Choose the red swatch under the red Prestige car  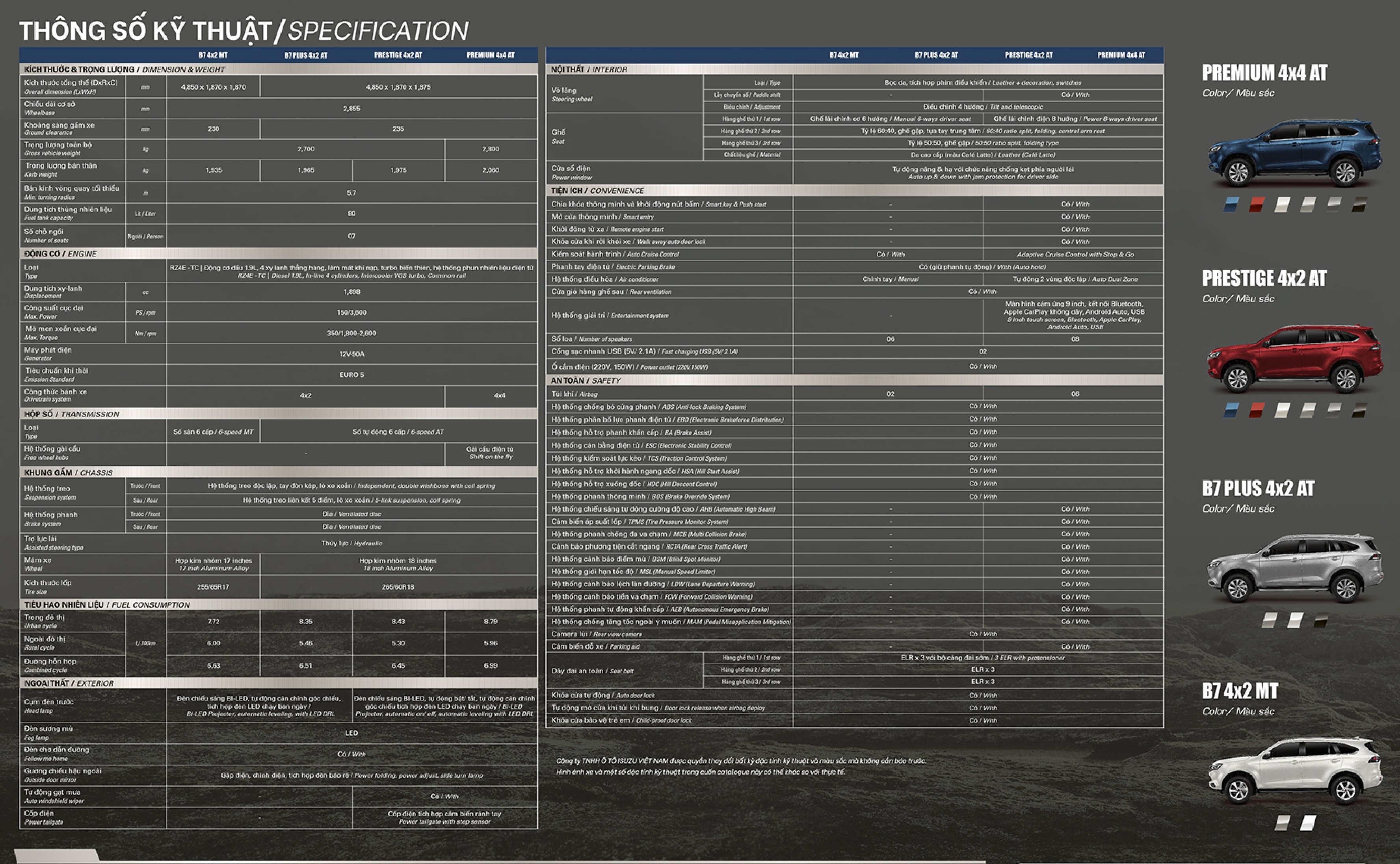click(1257, 410)
